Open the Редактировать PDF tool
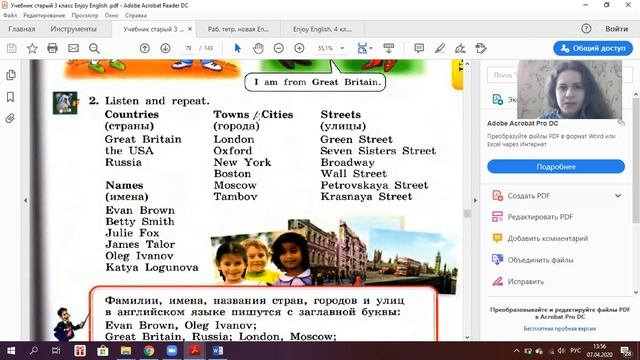The height and width of the screenshot is (360, 640). point(533,217)
